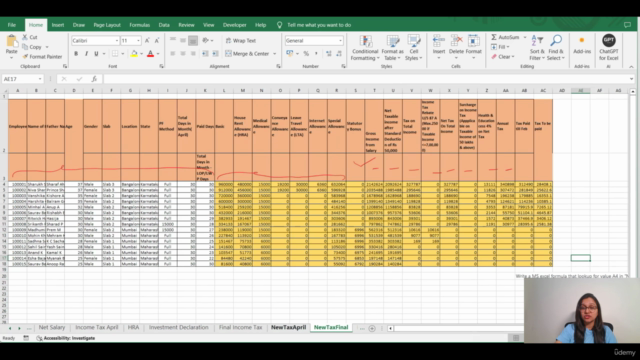Open the Merge & Center dropdown arrow
The image size is (640, 360).
(274, 53)
